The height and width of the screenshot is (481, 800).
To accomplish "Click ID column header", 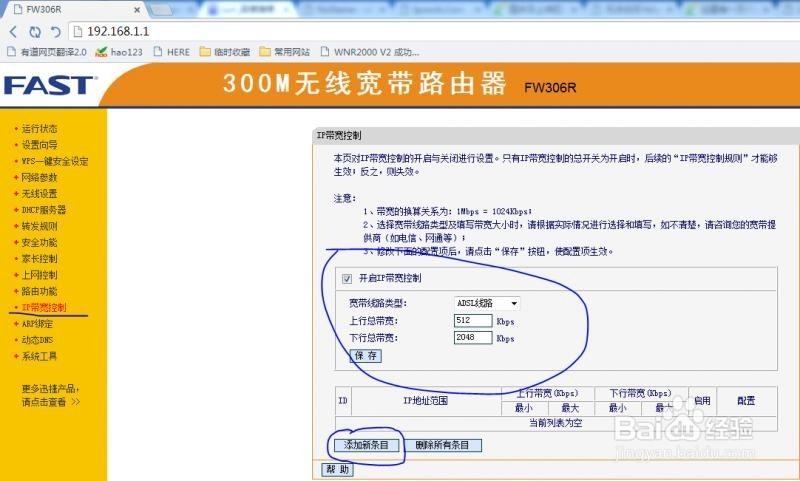I will (x=343, y=400).
